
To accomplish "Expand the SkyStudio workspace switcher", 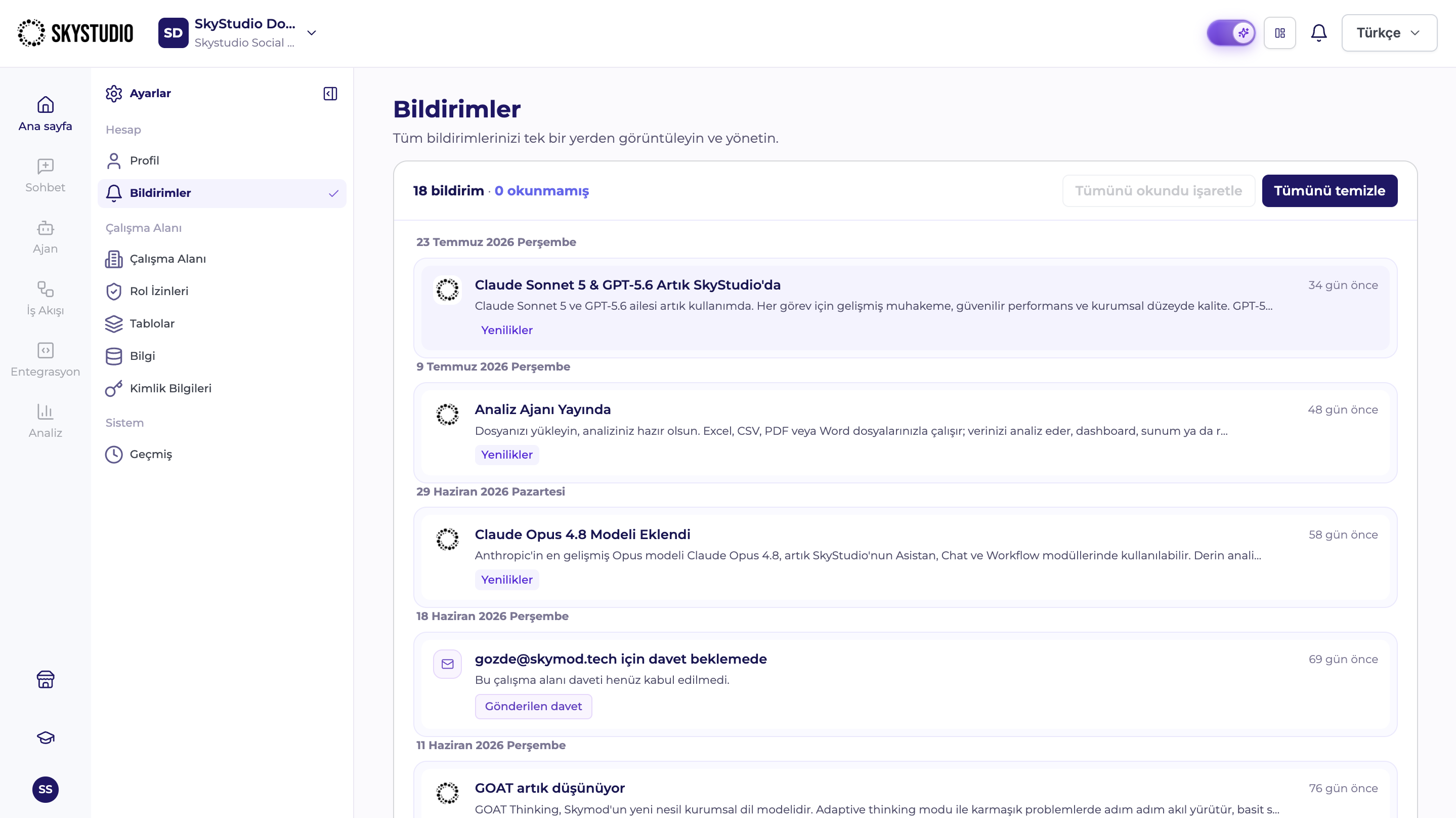I will pyautogui.click(x=312, y=33).
